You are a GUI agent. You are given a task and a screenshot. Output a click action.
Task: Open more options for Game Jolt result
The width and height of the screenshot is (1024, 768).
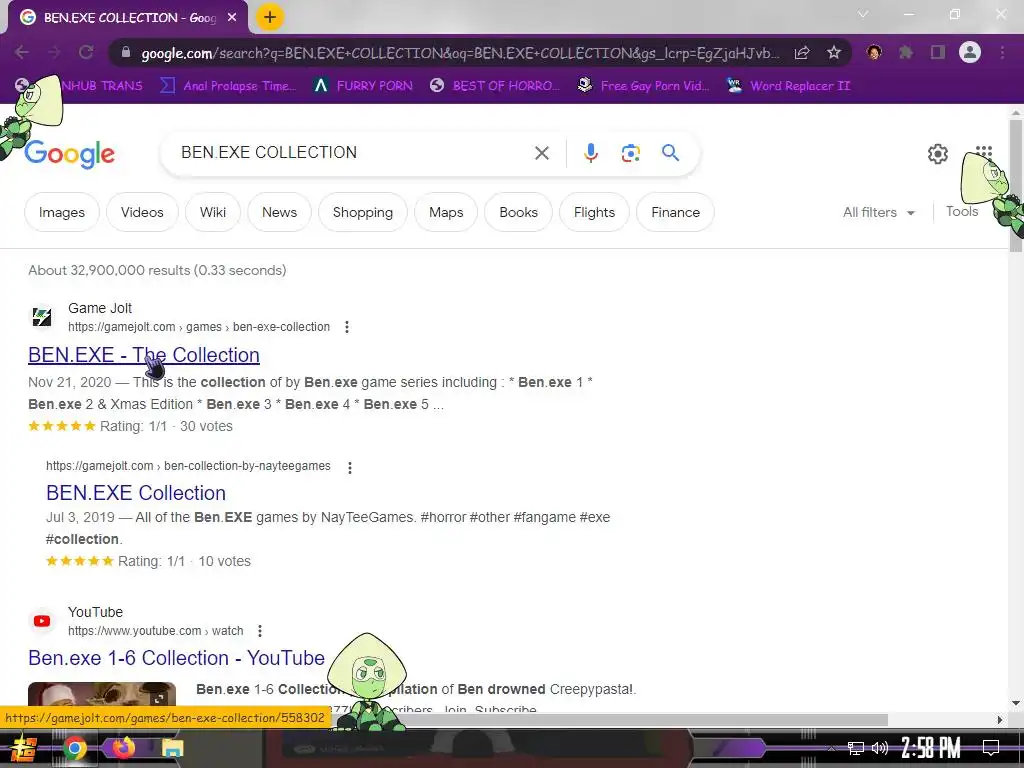(347, 327)
